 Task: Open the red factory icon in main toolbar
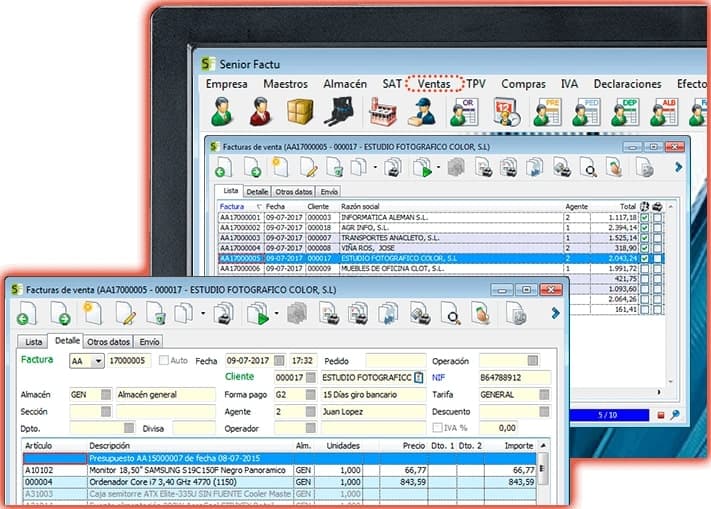382,111
